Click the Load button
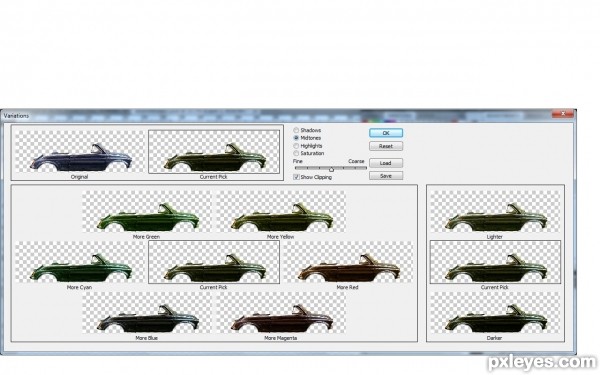Screen dimensions: 600x375 tap(386, 163)
